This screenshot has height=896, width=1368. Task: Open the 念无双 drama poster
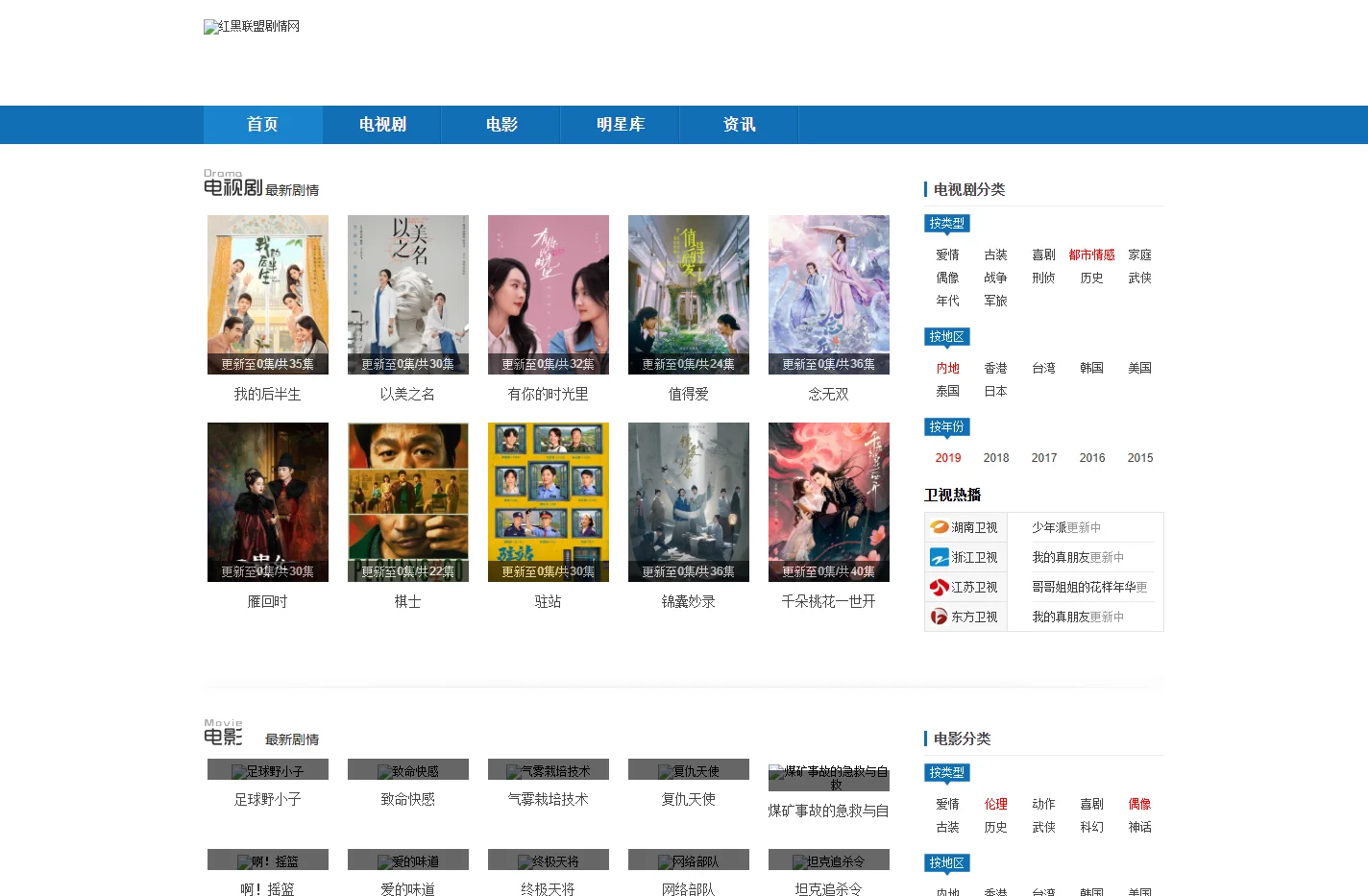829,295
